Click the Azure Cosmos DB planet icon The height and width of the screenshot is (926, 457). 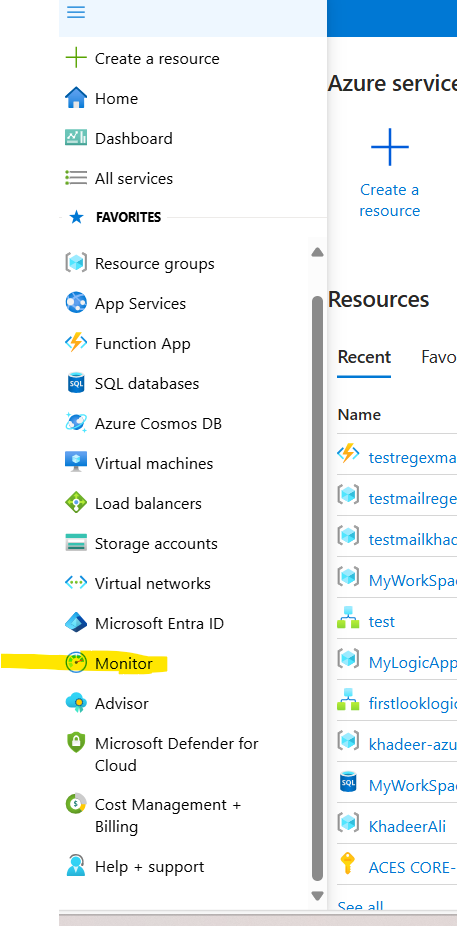click(76, 423)
